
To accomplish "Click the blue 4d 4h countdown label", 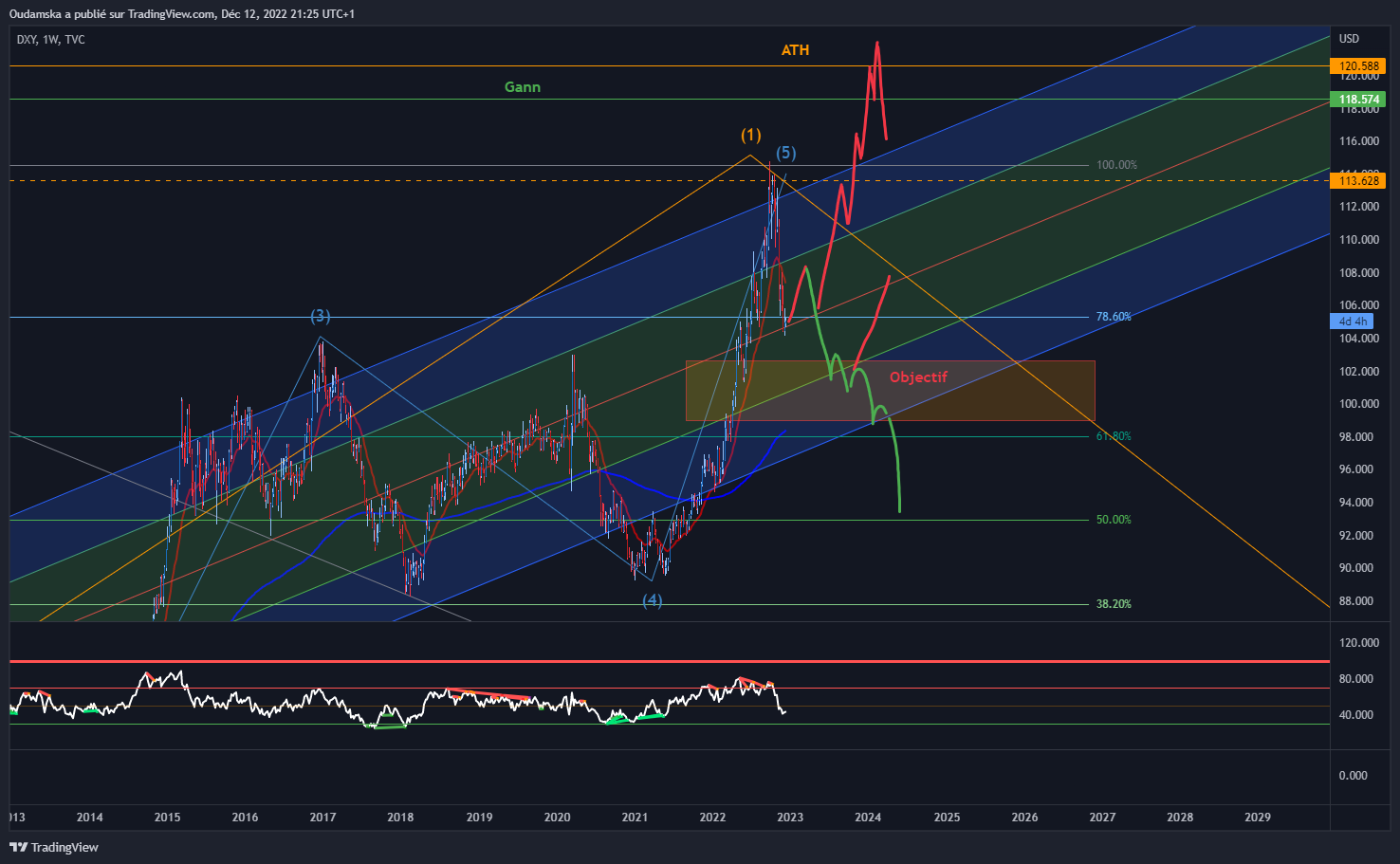I will 1352,322.
